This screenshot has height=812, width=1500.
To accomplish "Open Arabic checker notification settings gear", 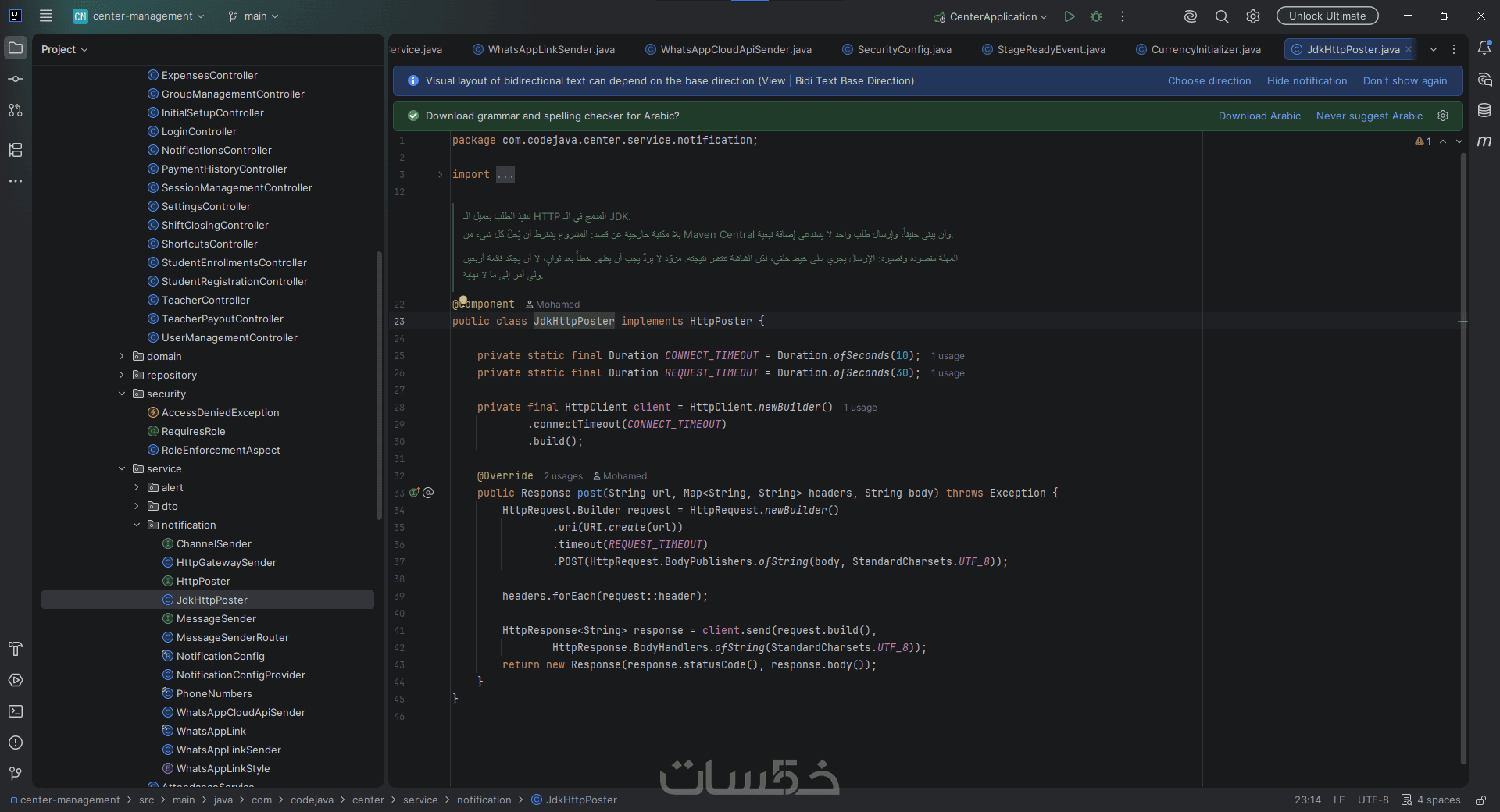I will click(x=1443, y=116).
